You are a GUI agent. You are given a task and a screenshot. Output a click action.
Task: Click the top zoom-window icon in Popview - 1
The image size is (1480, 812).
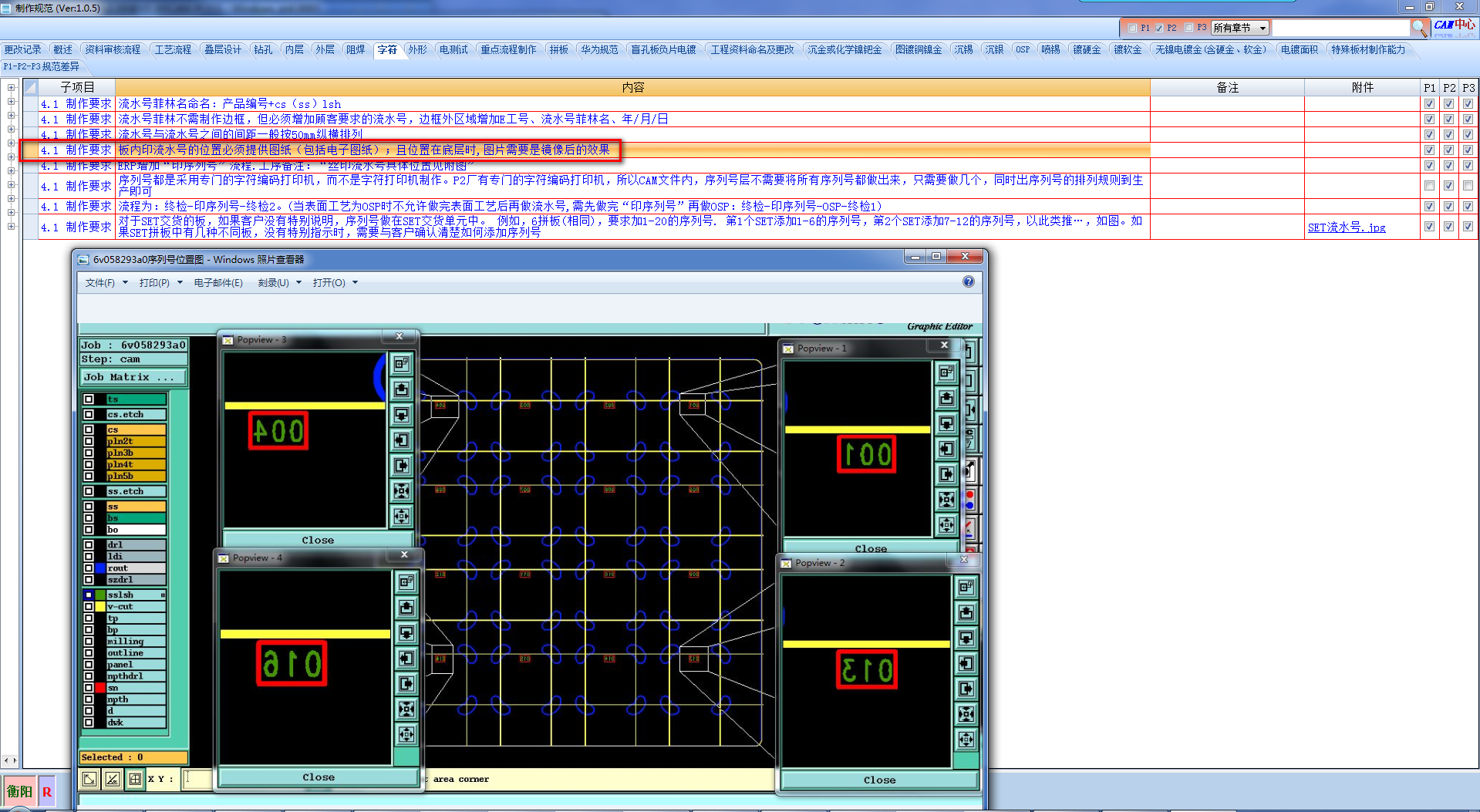tap(946, 373)
